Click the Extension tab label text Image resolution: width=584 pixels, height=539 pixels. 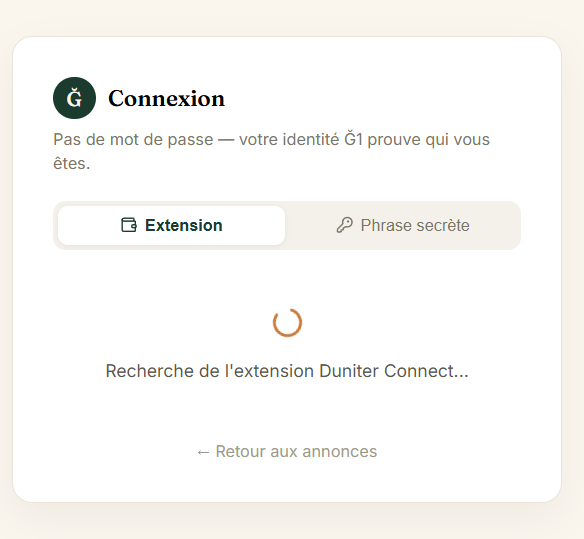[x=184, y=225]
